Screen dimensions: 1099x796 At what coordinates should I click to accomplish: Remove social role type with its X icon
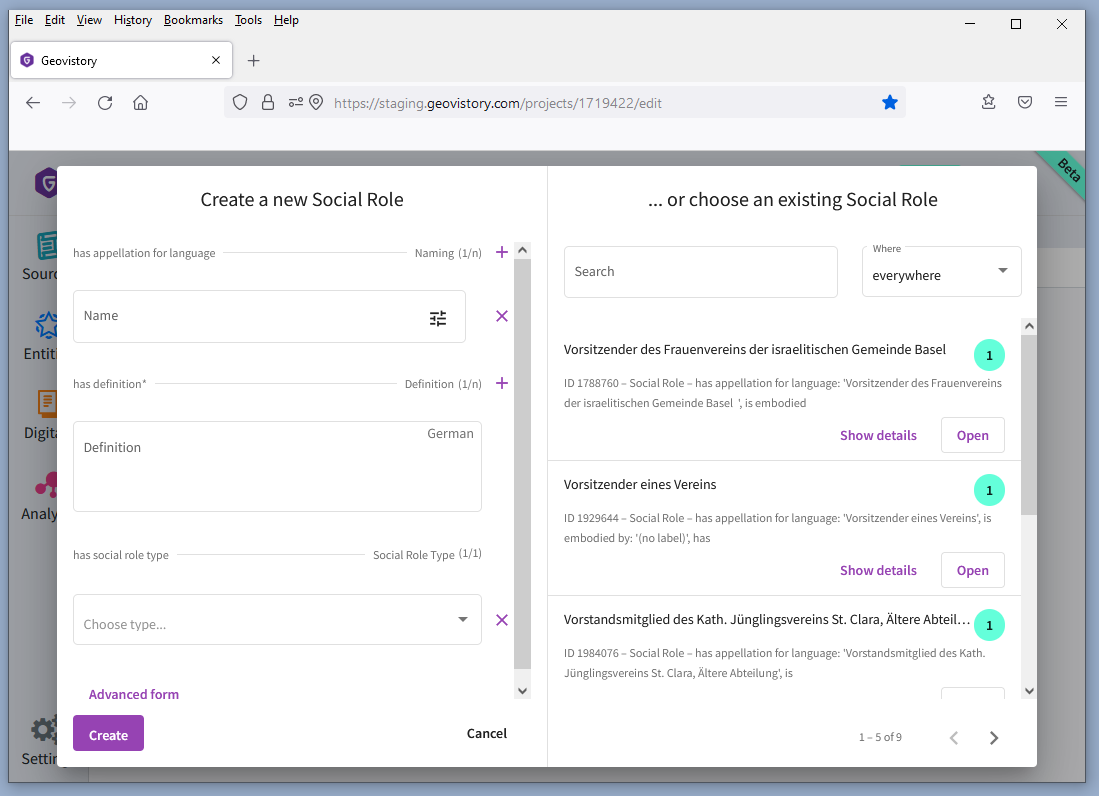coord(502,620)
